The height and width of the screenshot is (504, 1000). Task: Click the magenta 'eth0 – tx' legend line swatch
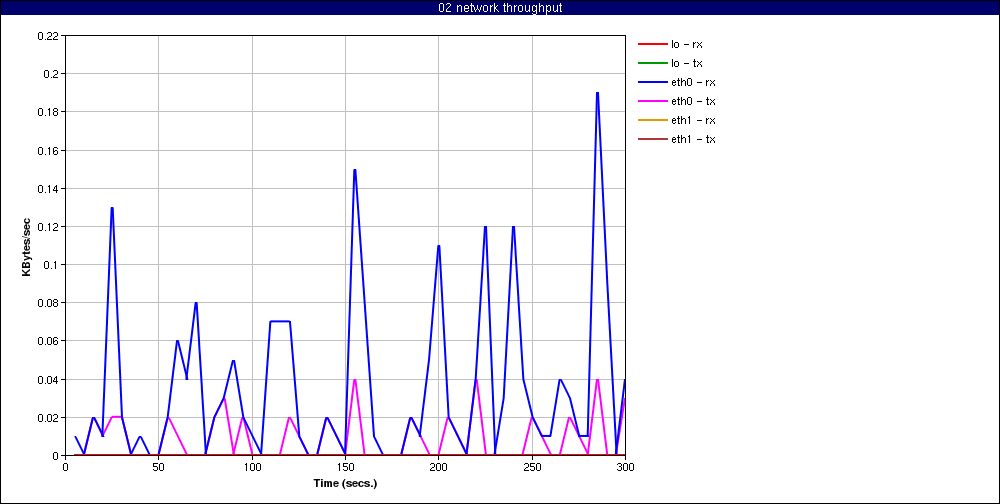tap(651, 101)
